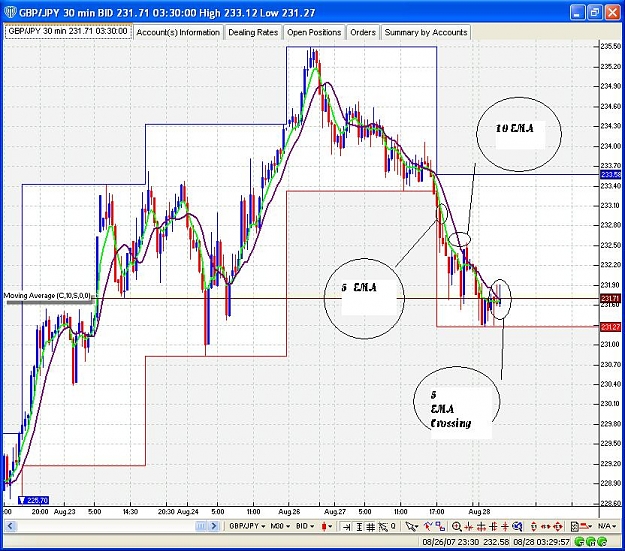
Task: Click the last green status circle
Action: click(x=602, y=542)
